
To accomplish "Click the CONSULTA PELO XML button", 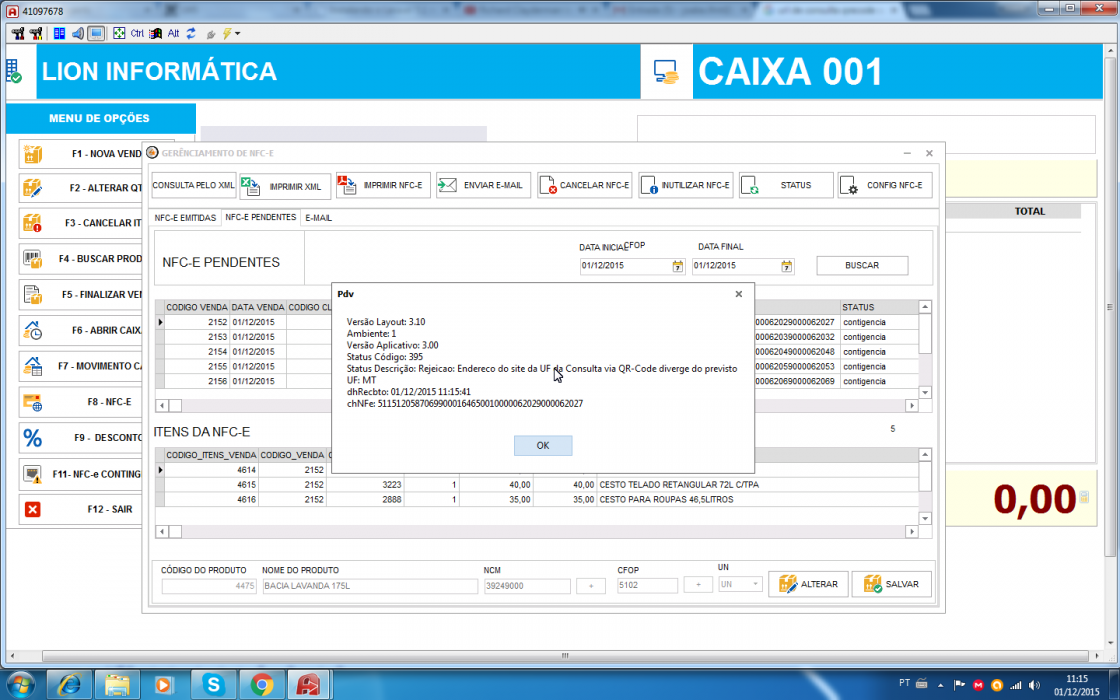I will [194, 185].
